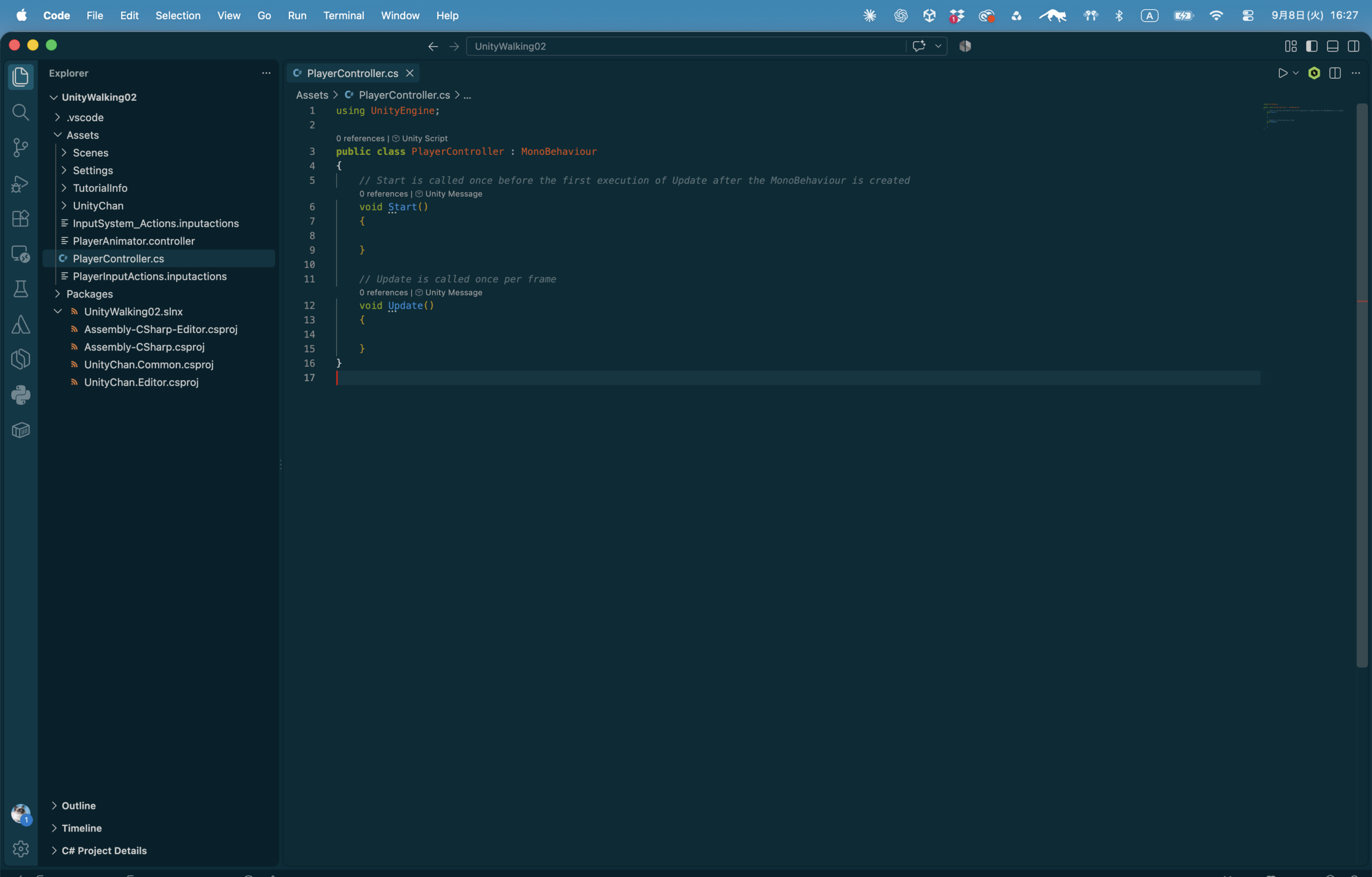Open PlayerAnimator.controller file
Screen dimensions: 1372x877
pos(134,241)
